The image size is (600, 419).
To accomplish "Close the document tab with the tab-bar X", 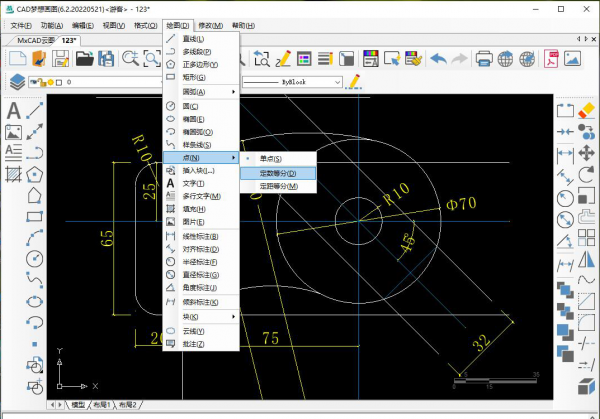I will [594, 39].
